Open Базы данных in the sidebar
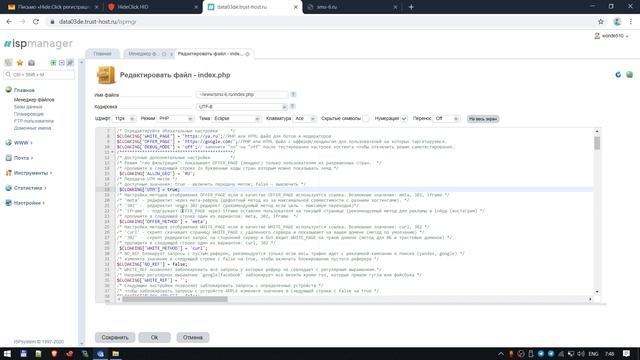The width and height of the screenshot is (640, 360). pos(28,107)
